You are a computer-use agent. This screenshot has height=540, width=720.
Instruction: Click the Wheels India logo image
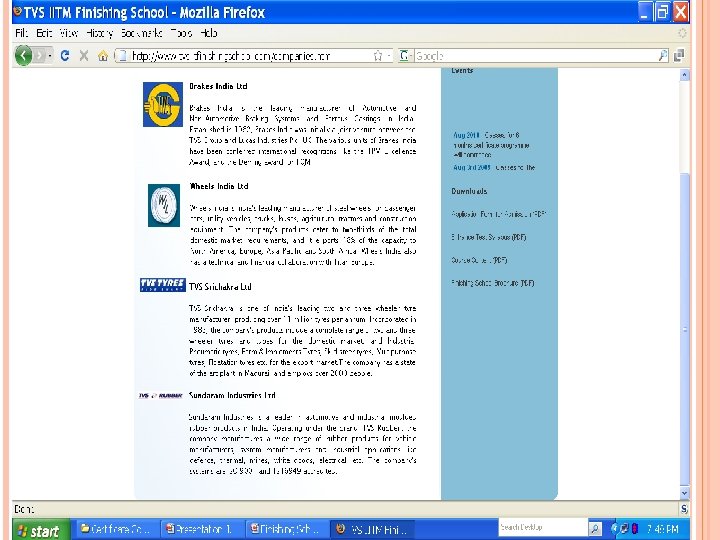[164, 205]
